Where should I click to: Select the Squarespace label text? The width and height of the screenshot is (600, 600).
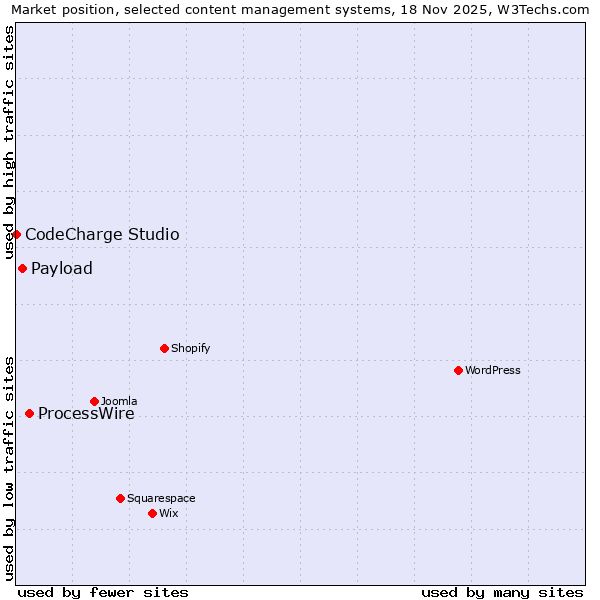pos(161,498)
